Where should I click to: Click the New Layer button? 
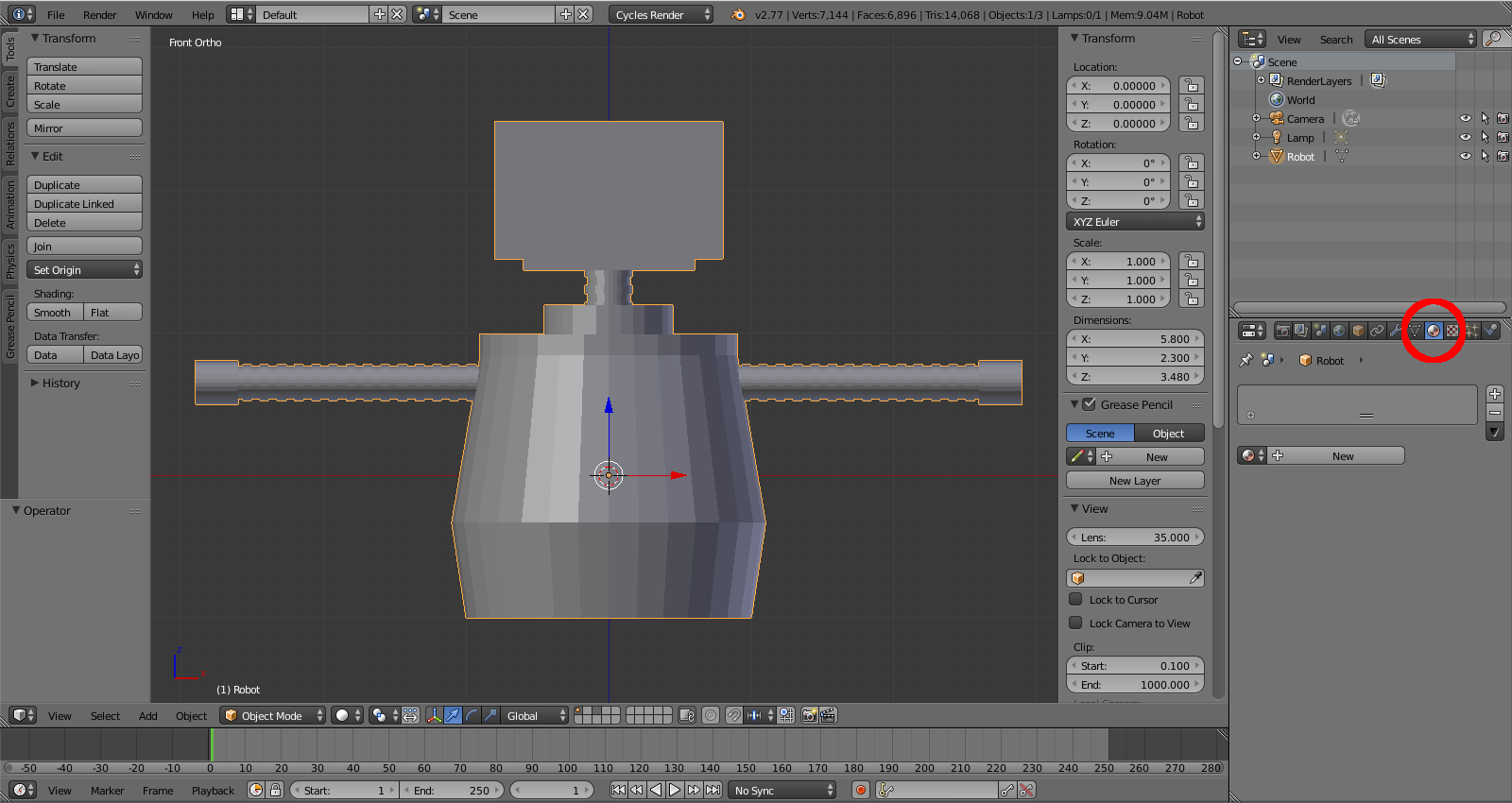coord(1135,481)
